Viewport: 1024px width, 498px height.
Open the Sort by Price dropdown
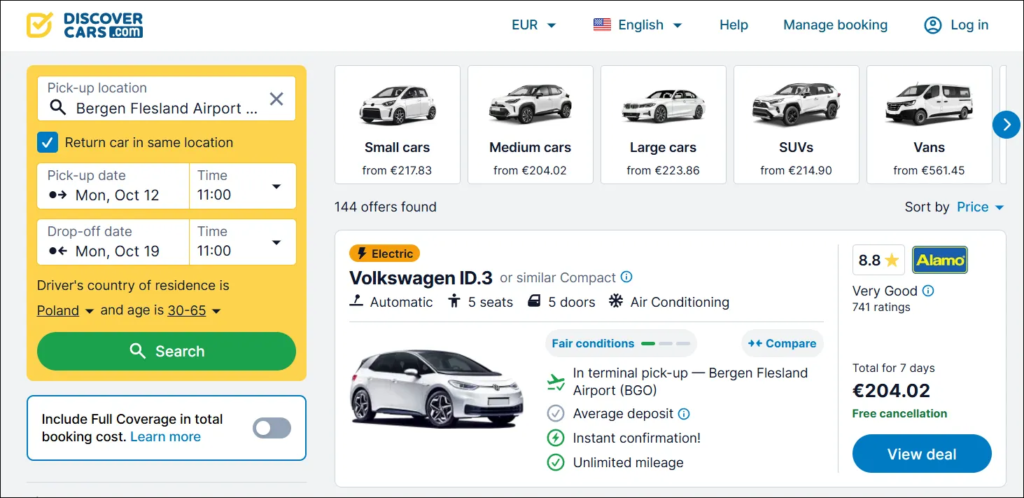980,207
